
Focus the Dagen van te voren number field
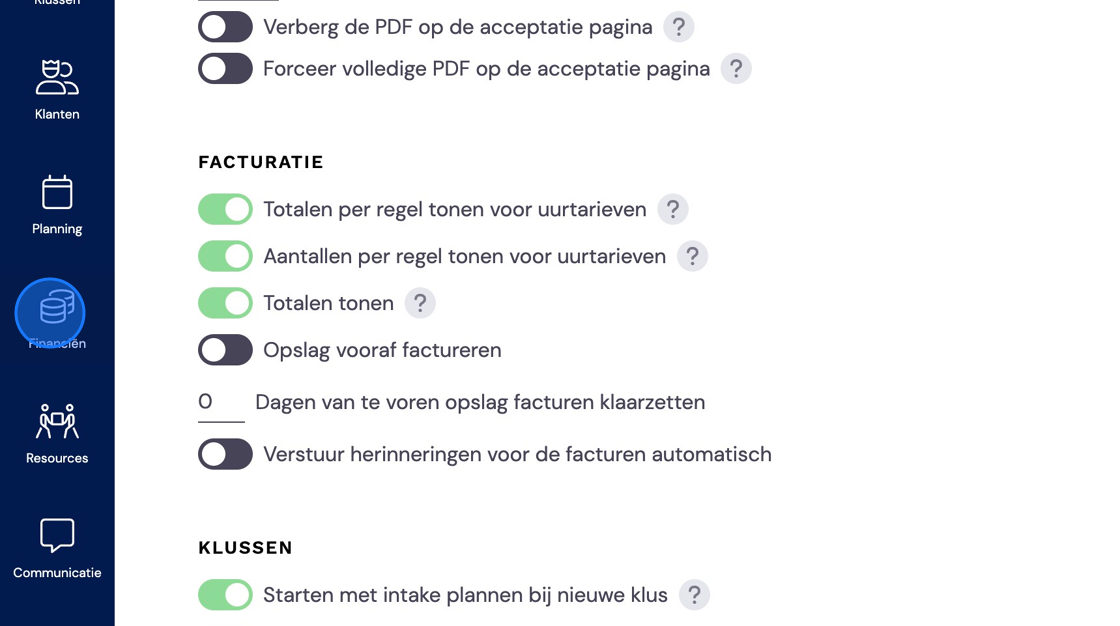(221, 402)
